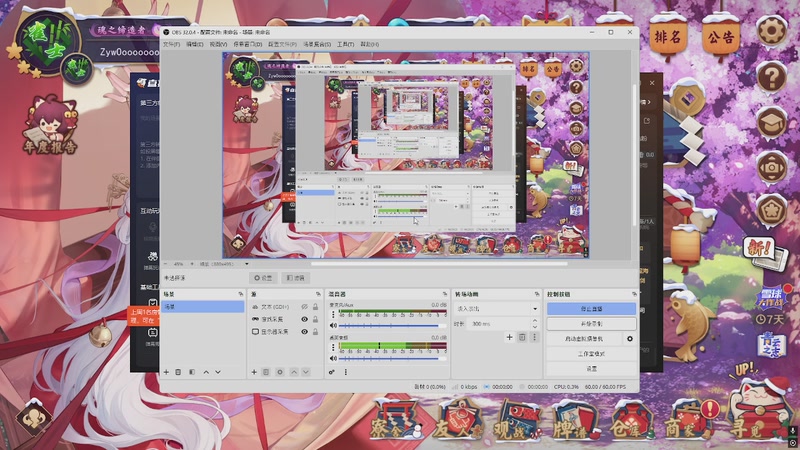
Task: Move the source down in the Sources dock toolbar
Action: click(x=306, y=372)
